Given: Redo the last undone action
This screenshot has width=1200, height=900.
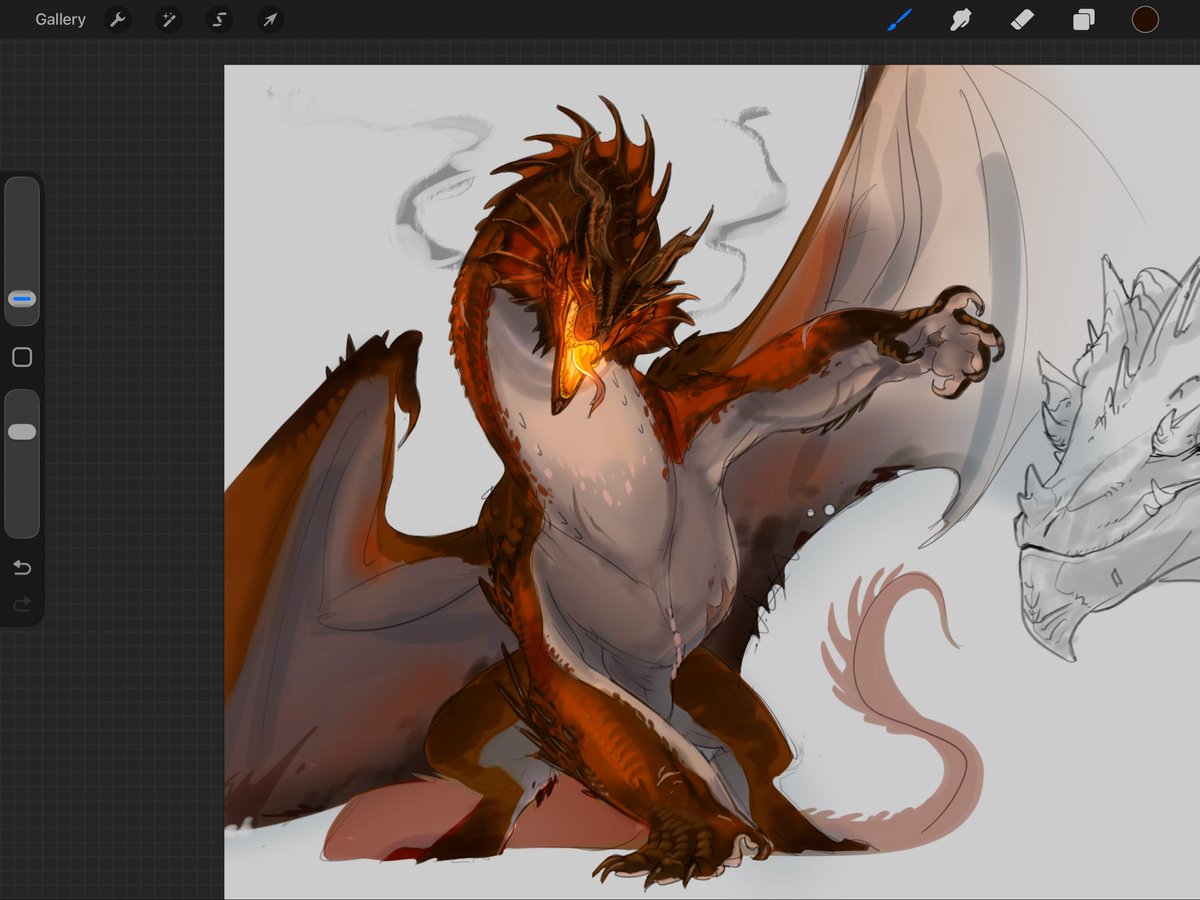Looking at the screenshot, I should [22, 604].
